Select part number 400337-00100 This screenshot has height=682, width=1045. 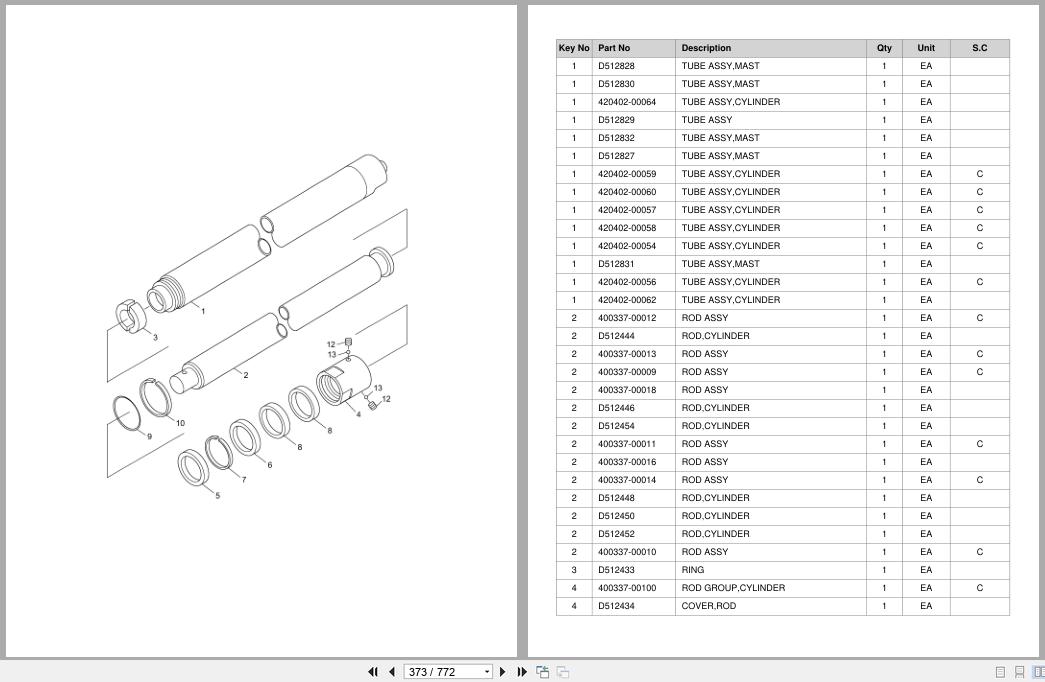coord(626,588)
